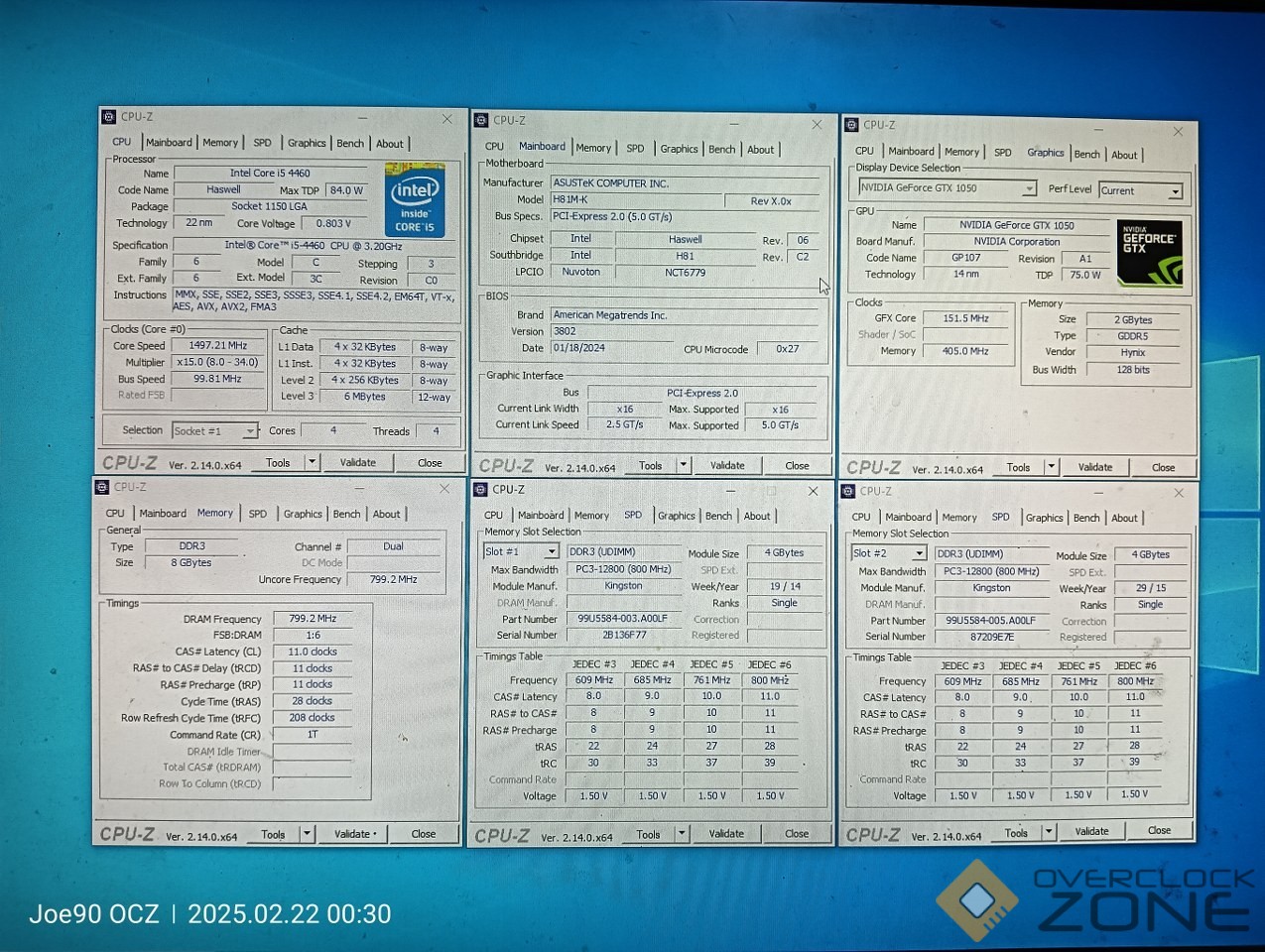Click the Code Name value 'Haswell' in the Processor window
1265x952 pixels.
click(223, 189)
